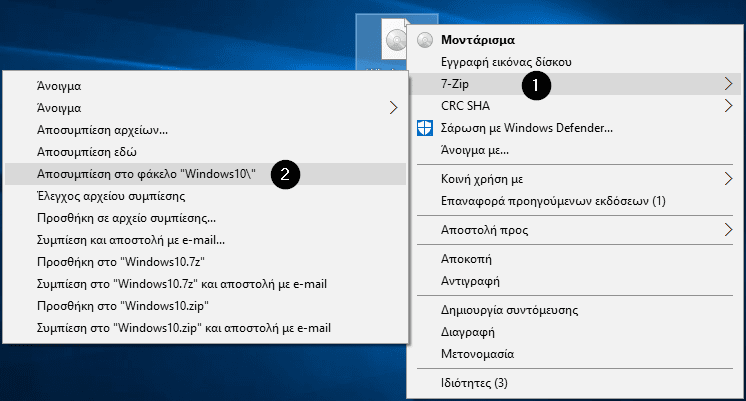This screenshot has width=746, height=401.
Task: Expand the Κοινή χρήση με arrow
Action: (728, 179)
